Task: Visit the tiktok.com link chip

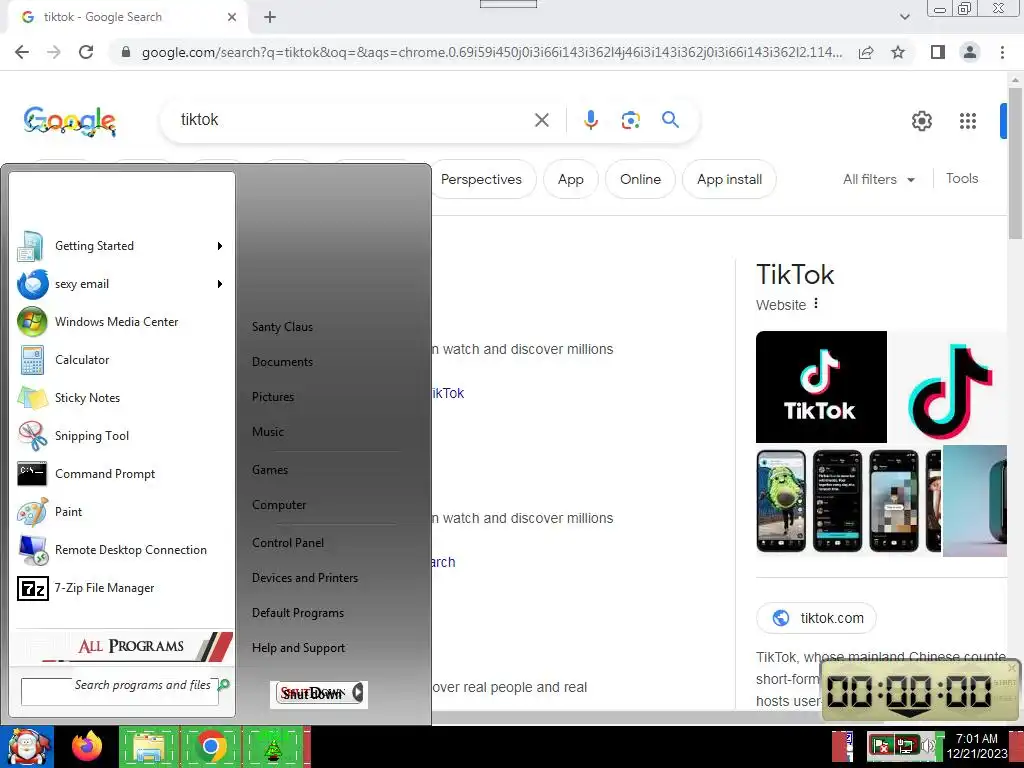Action: coord(816,618)
